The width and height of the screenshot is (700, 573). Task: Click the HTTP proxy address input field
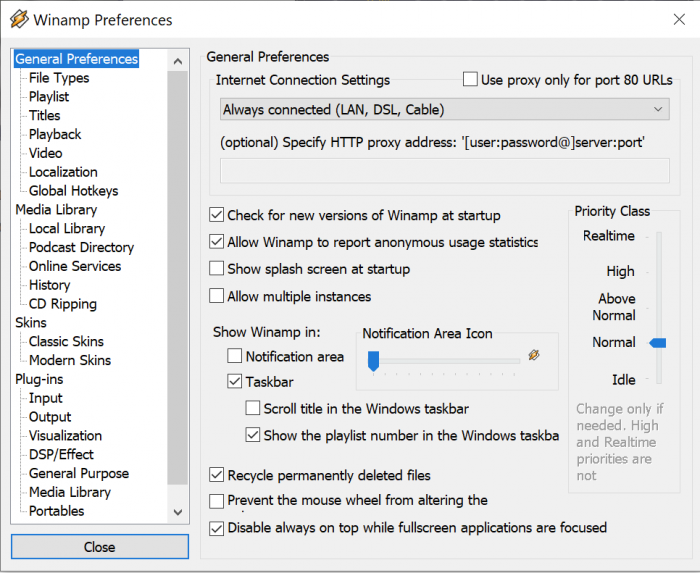444,171
